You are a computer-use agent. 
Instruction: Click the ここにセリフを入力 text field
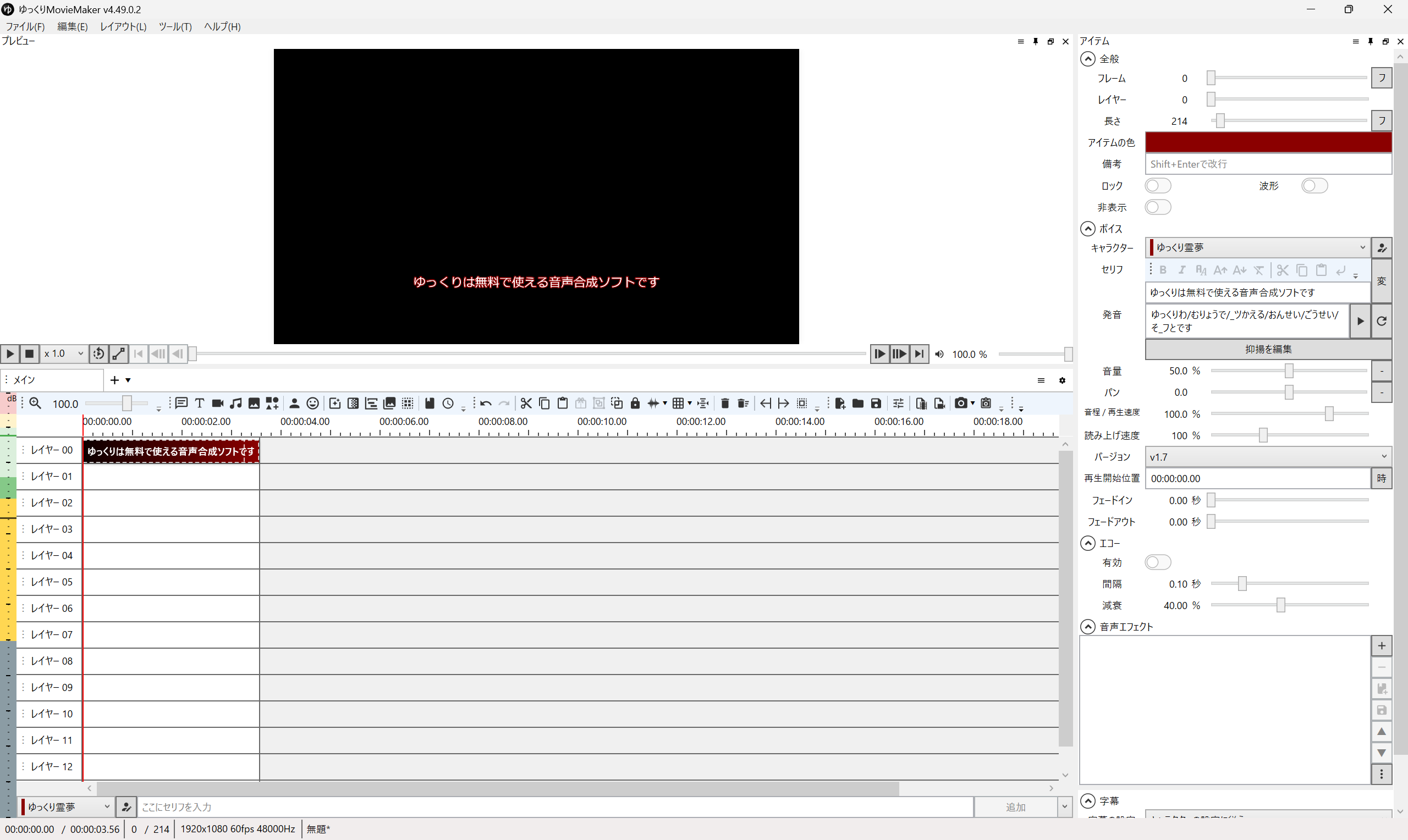coord(555,806)
